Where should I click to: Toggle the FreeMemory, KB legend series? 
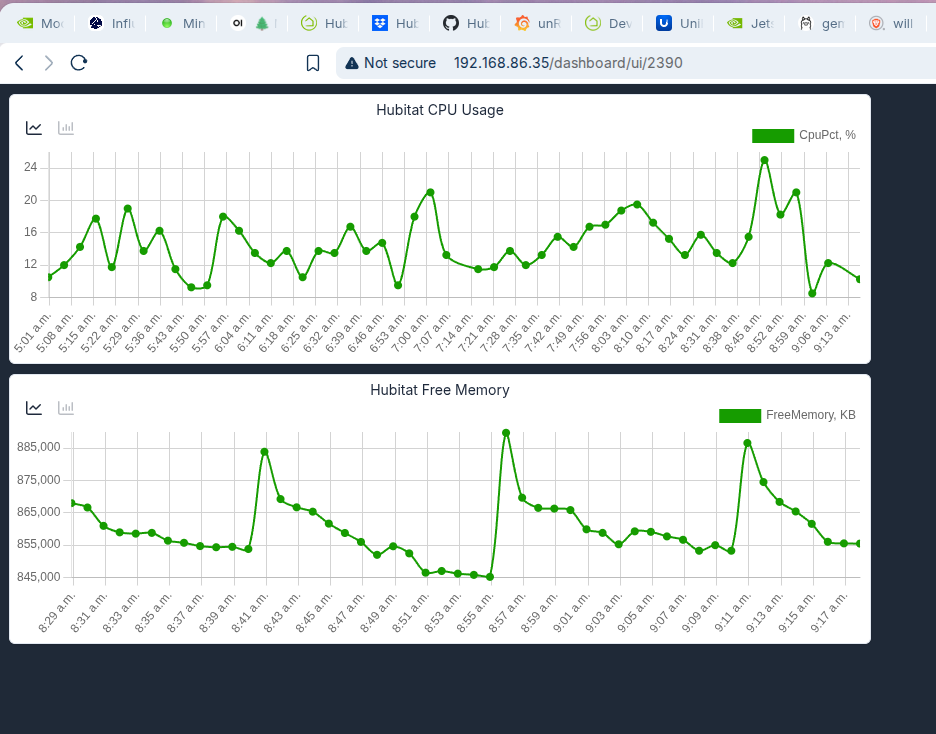tap(787, 416)
